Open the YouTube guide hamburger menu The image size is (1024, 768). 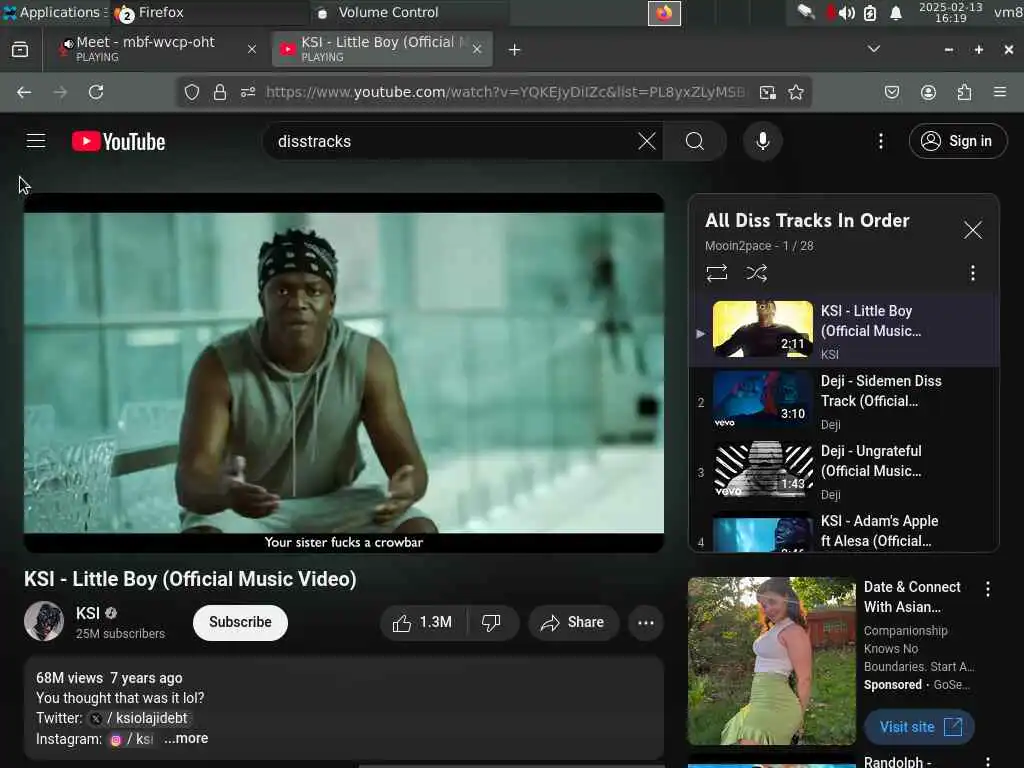point(36,141)
